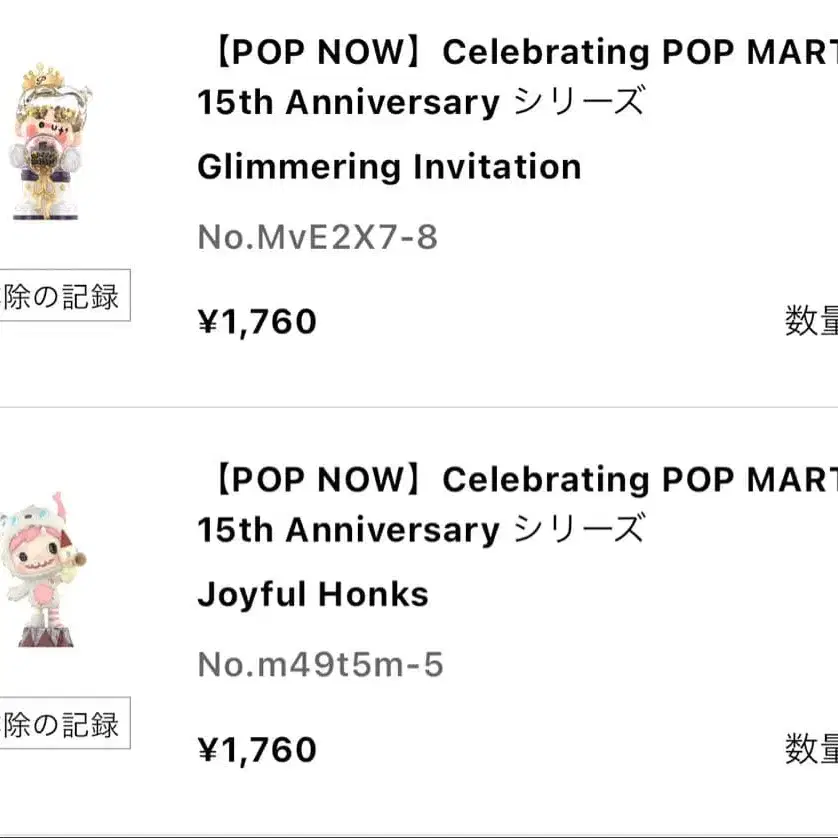Click "15th Anniversary" text above Glimmering Invitation
838x838 pixels.
[x=348, y=102]
